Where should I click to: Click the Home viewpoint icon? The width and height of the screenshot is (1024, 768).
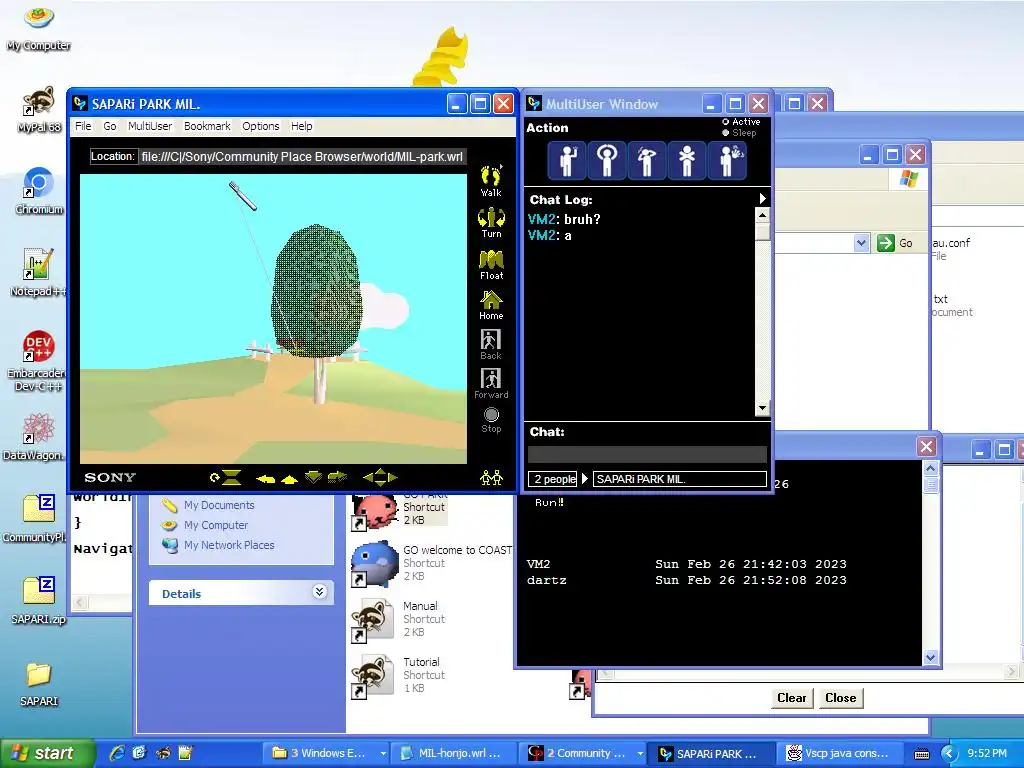click(x=491, y=305)
